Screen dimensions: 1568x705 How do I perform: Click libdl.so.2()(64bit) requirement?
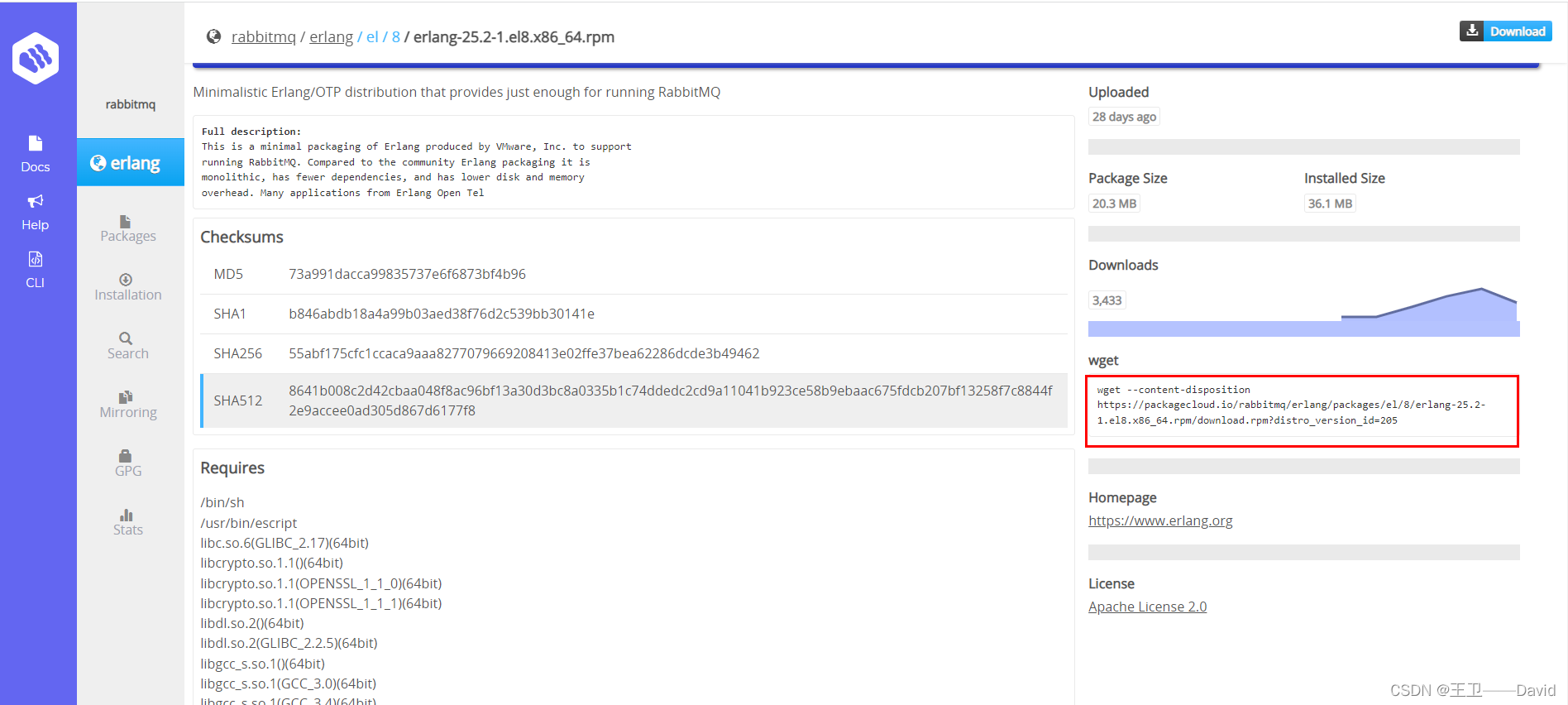coord(252,623)
